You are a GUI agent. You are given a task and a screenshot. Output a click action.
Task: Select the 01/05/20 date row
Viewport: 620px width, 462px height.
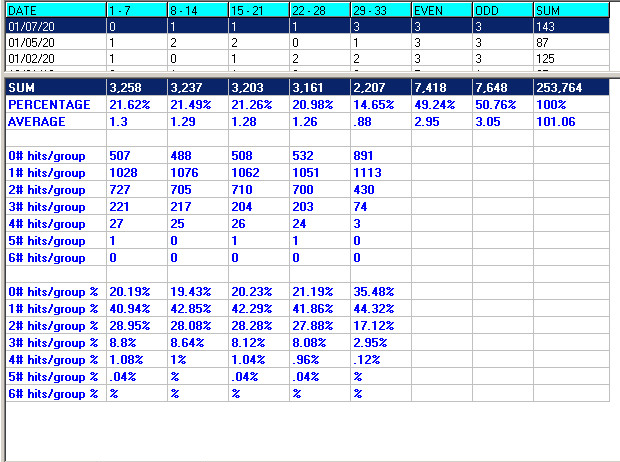pyautogui.click(x=308, y=42)
